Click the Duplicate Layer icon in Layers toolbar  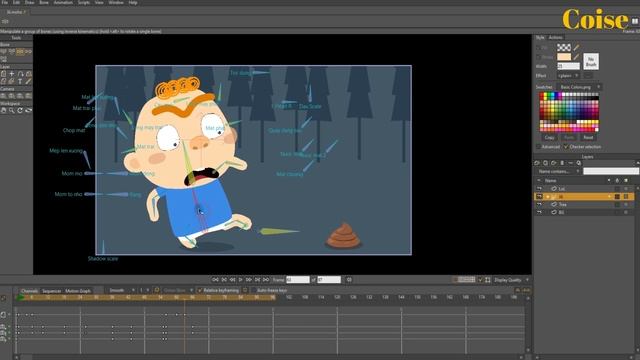pyautogui.click(x=545, y=163)
